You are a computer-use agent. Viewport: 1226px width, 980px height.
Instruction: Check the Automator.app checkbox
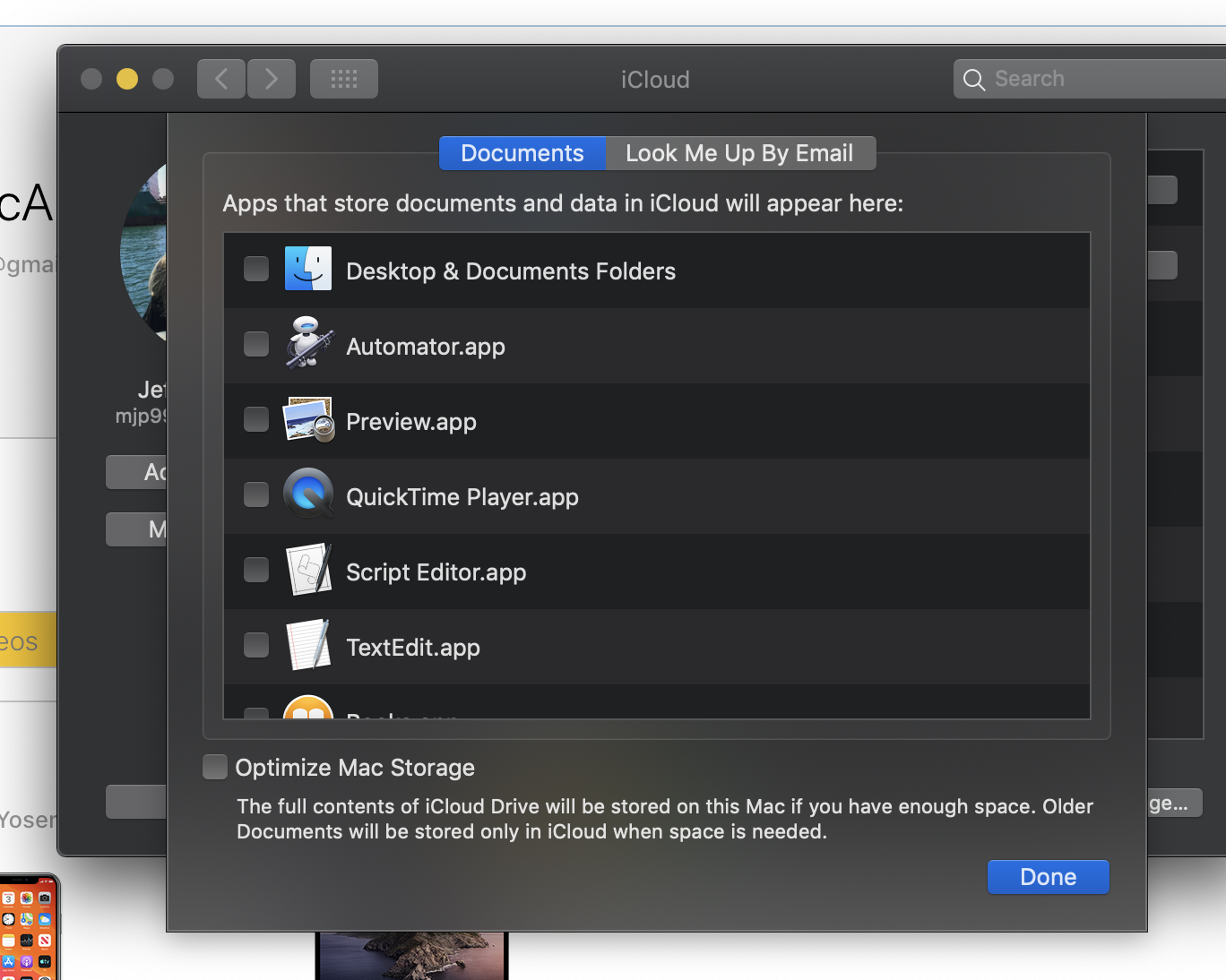[256, 344]
